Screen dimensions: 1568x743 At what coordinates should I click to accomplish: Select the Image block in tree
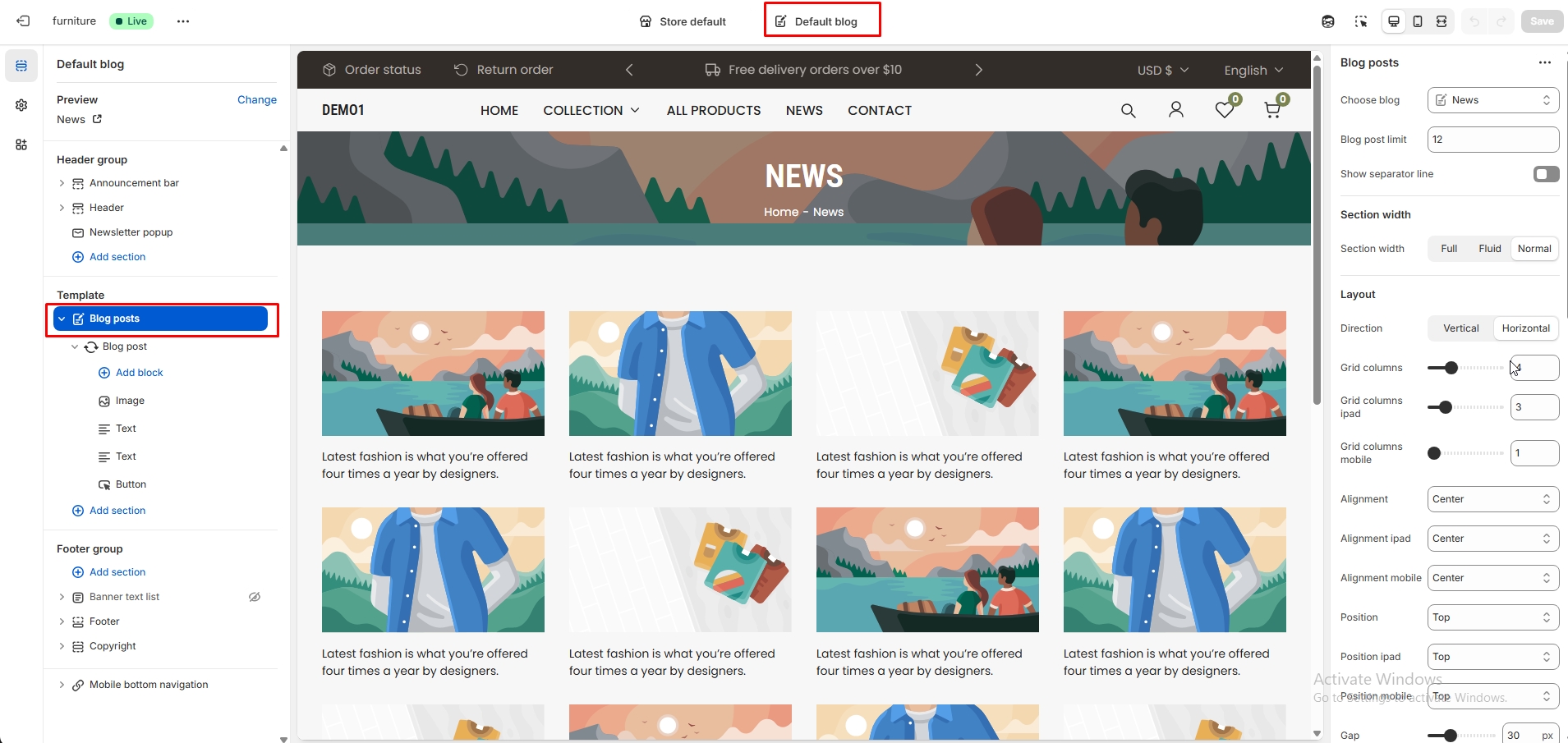pyautogui.click(x=130, y=401)
